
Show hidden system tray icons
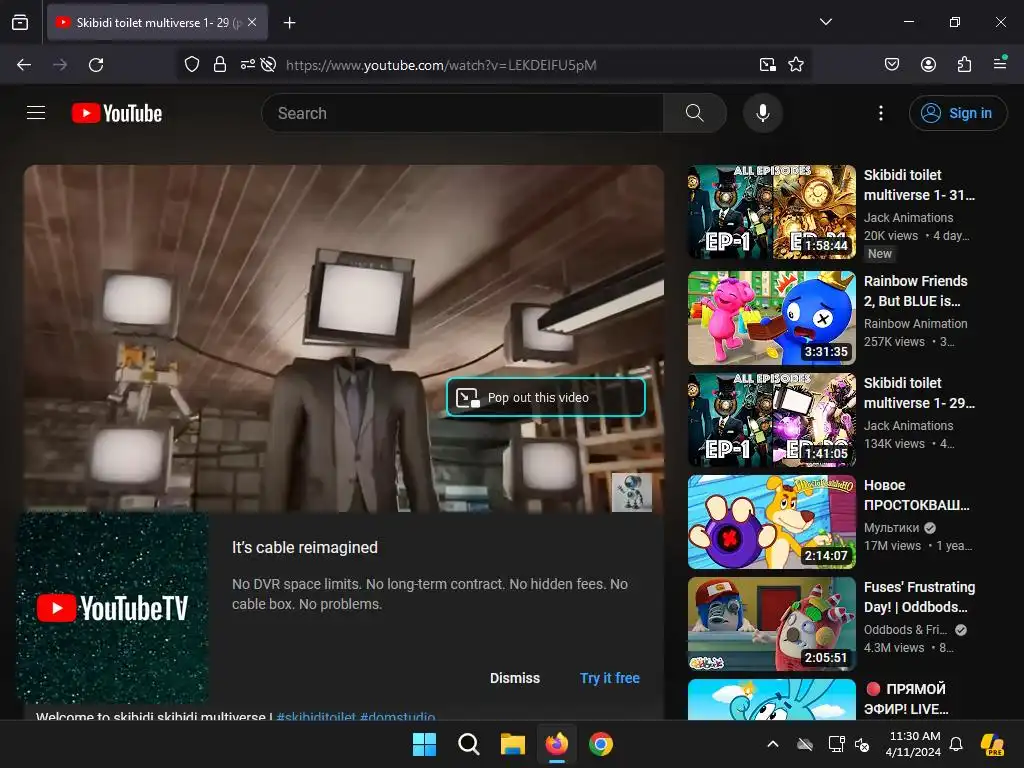[773, 744]
